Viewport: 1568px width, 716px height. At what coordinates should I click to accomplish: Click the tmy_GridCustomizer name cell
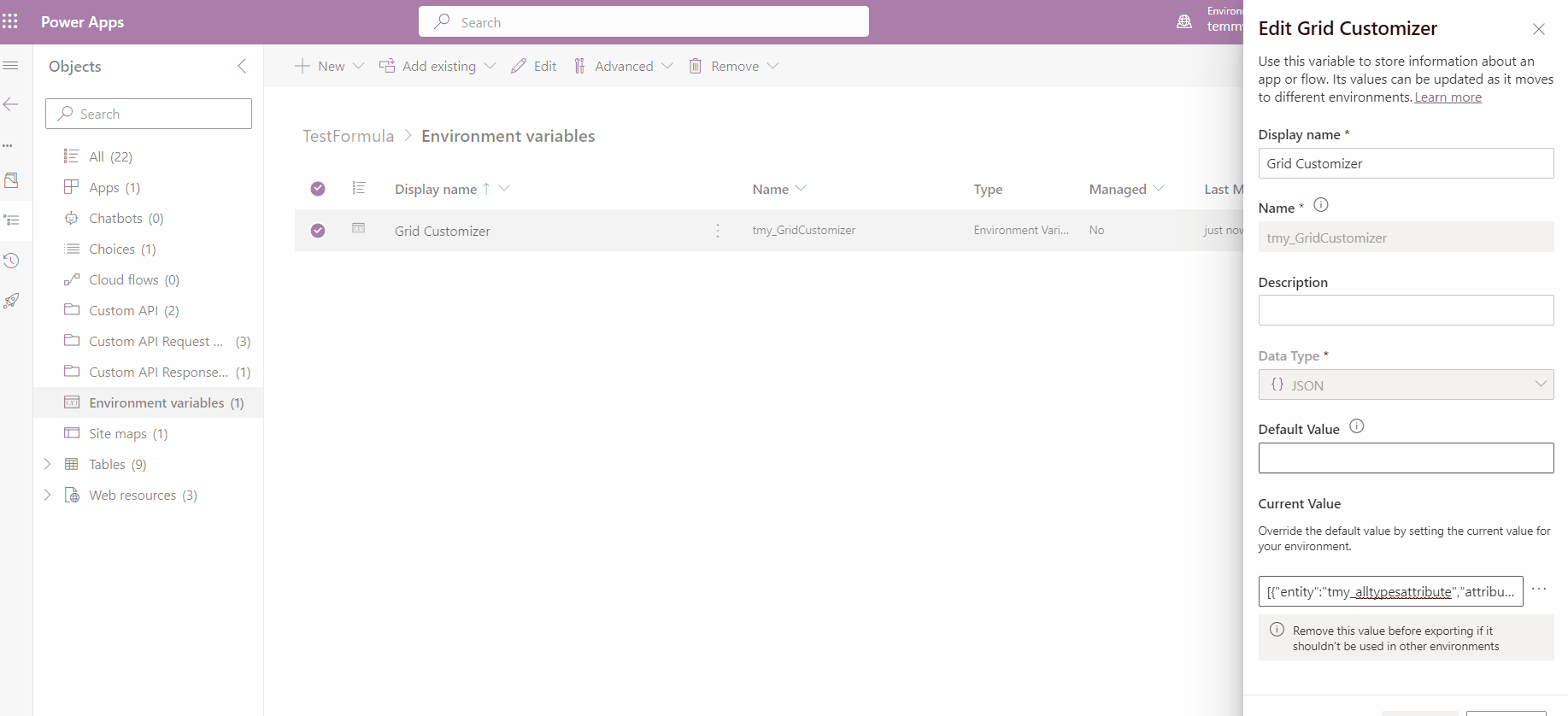[x=803, y=230]
